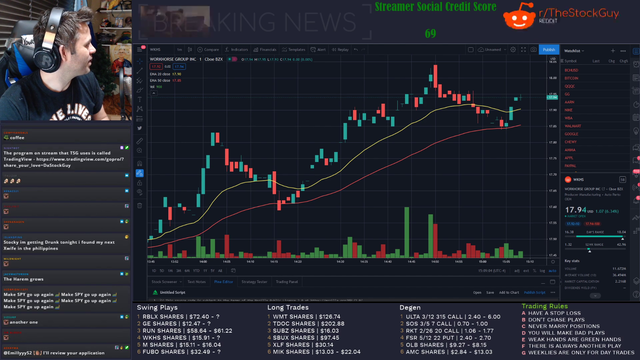Click the red sell price button 17.92

click(x=156, y=67)
